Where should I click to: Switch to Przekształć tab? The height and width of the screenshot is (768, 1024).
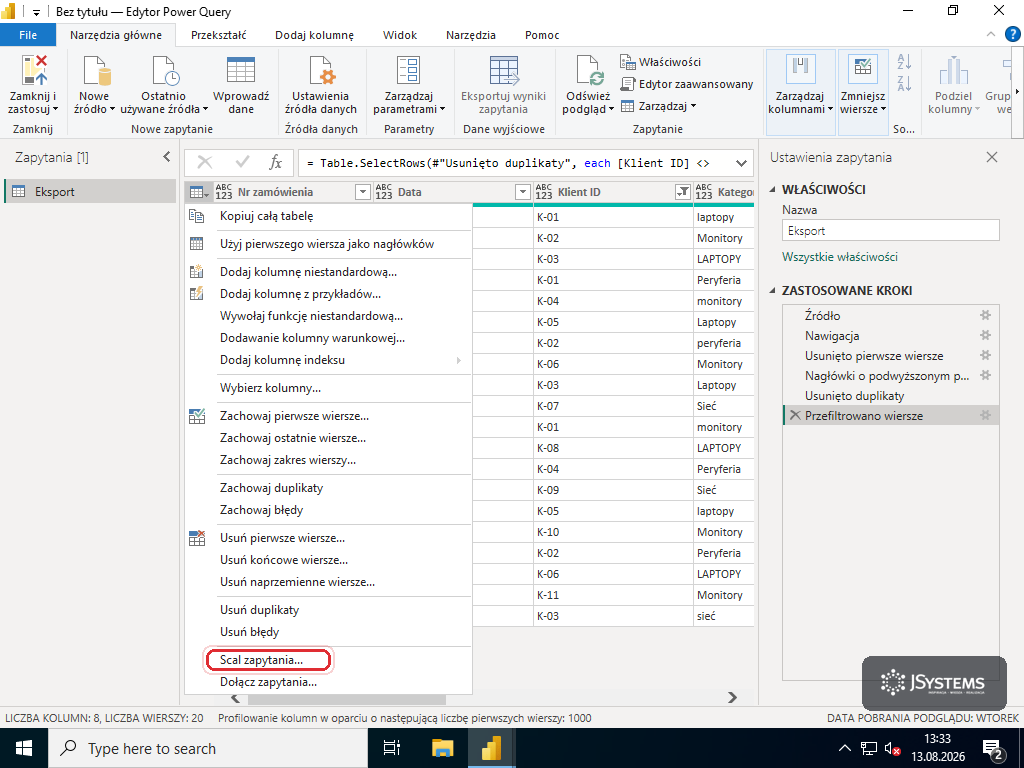pos(218,35)
